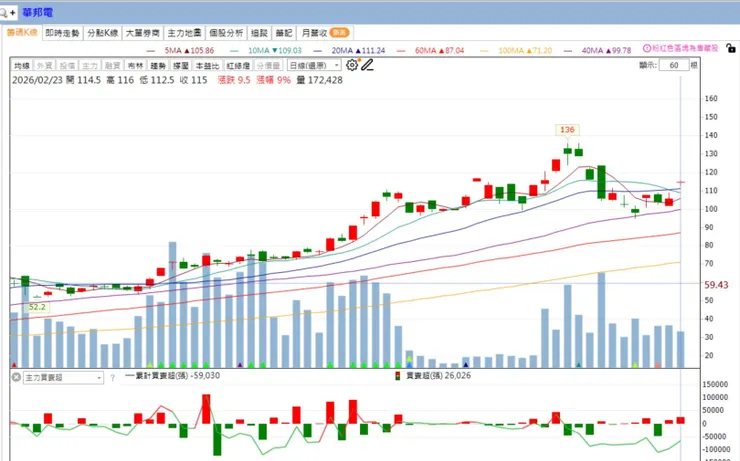
Task: Toggle the 紅綠燈 overlay button
Action: click(x=238, y=66)
